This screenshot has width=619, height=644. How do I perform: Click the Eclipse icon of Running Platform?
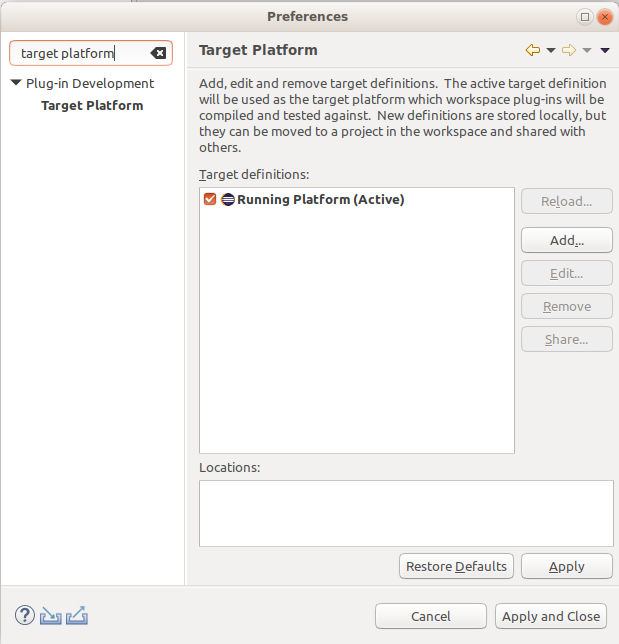(x=228, y=199)
